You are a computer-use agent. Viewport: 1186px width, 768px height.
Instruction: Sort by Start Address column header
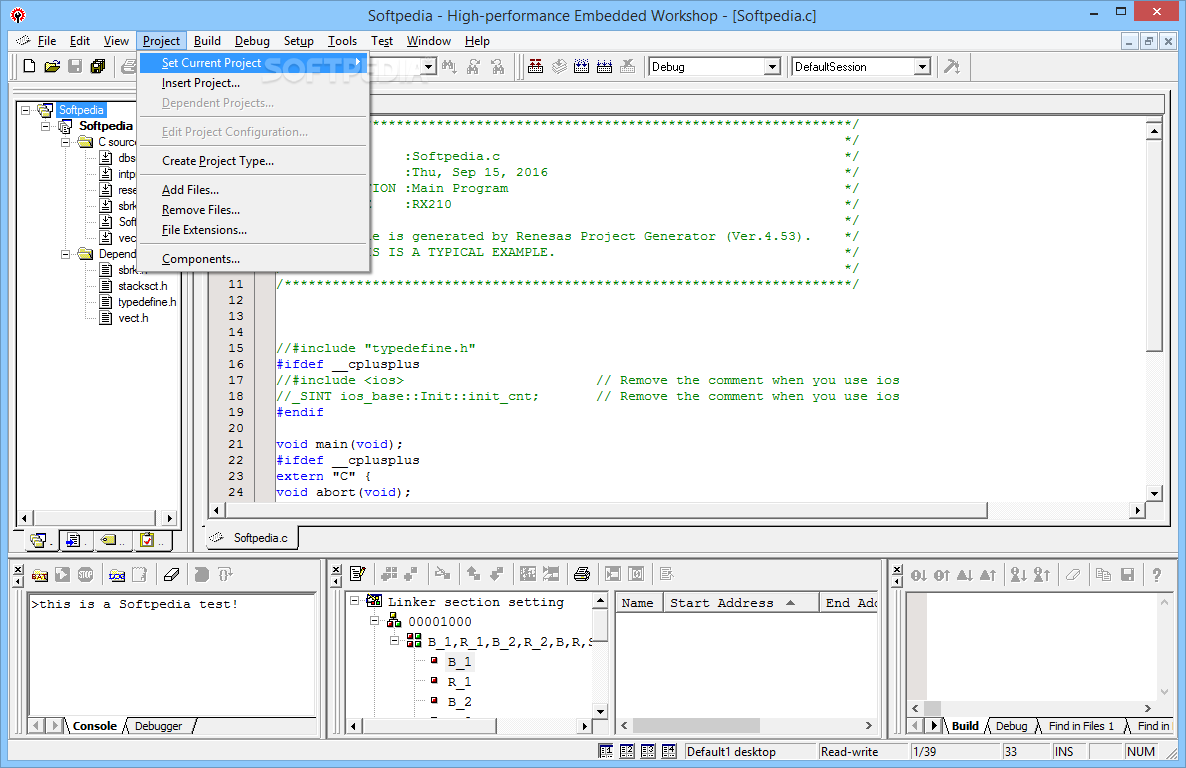[740, 602]
